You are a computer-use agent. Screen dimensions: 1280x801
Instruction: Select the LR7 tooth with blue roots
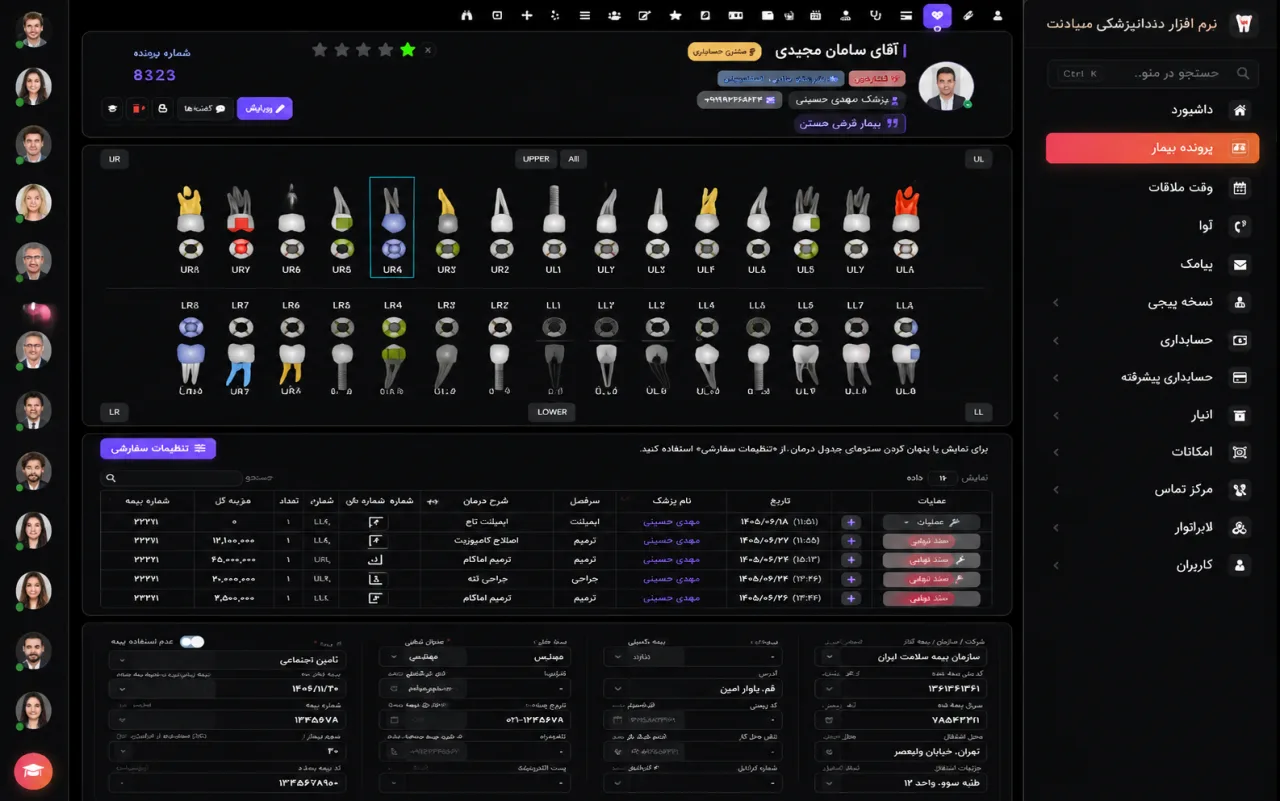click(239, 356)
